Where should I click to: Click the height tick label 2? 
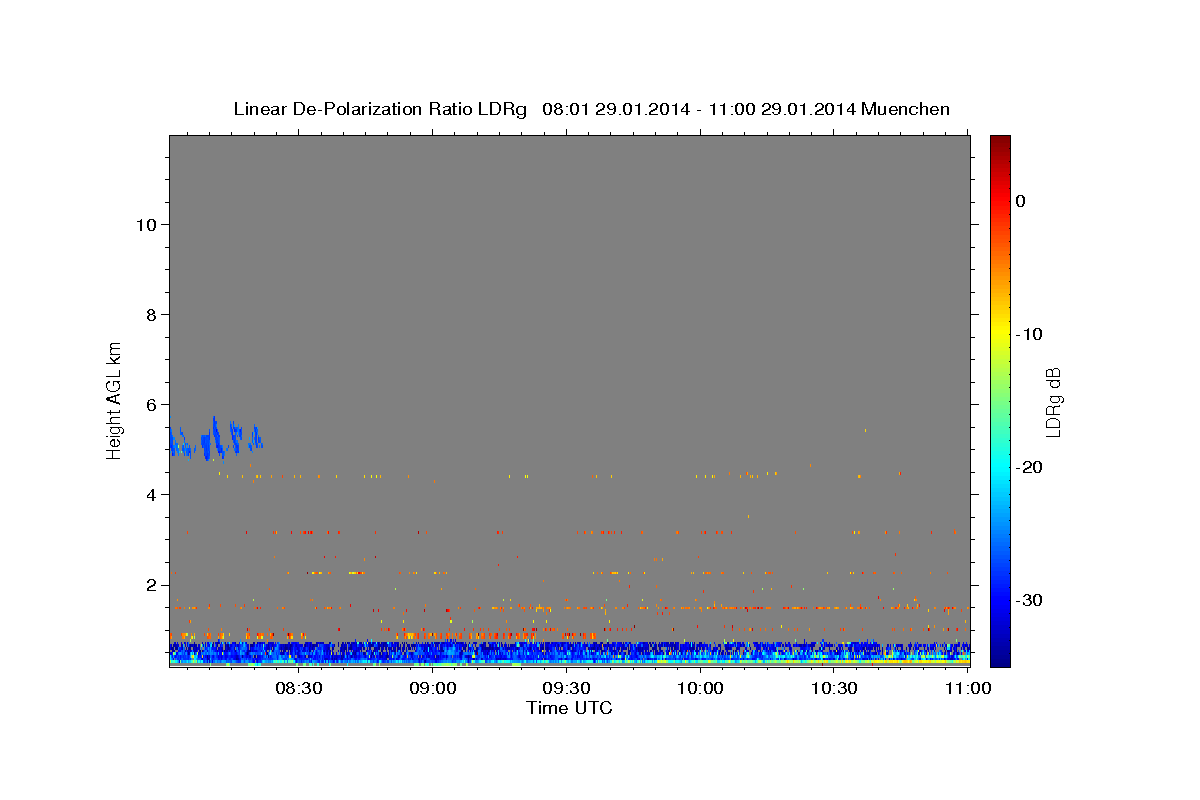(150, 585)
